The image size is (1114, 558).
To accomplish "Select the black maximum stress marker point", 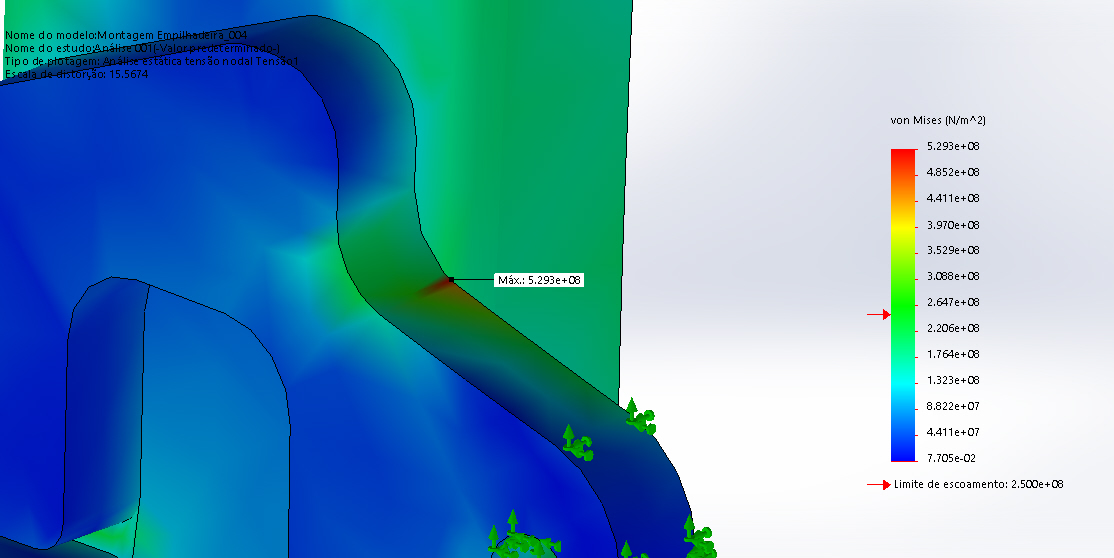I will pyautogui.click(x=451, y=280).
